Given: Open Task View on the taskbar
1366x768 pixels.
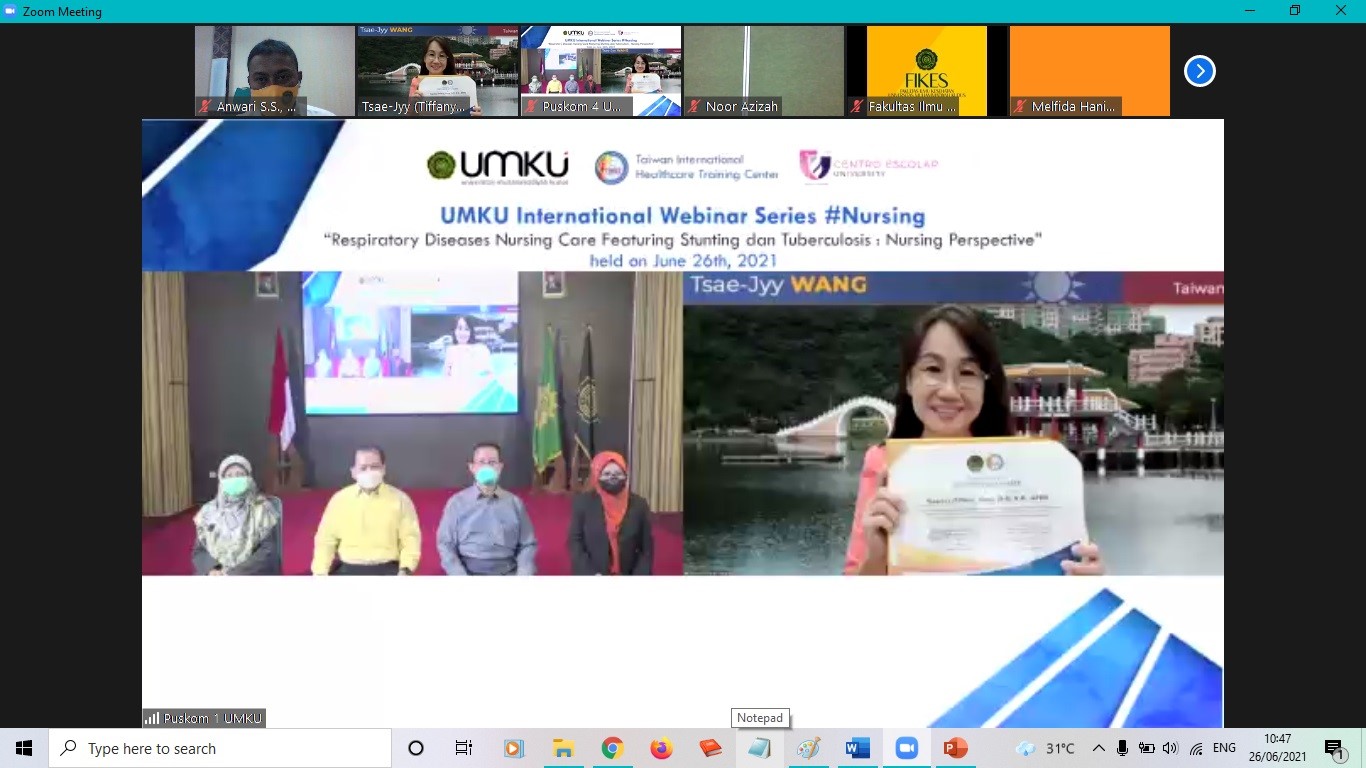Looking at the screenshot, I should click(464, 748).
